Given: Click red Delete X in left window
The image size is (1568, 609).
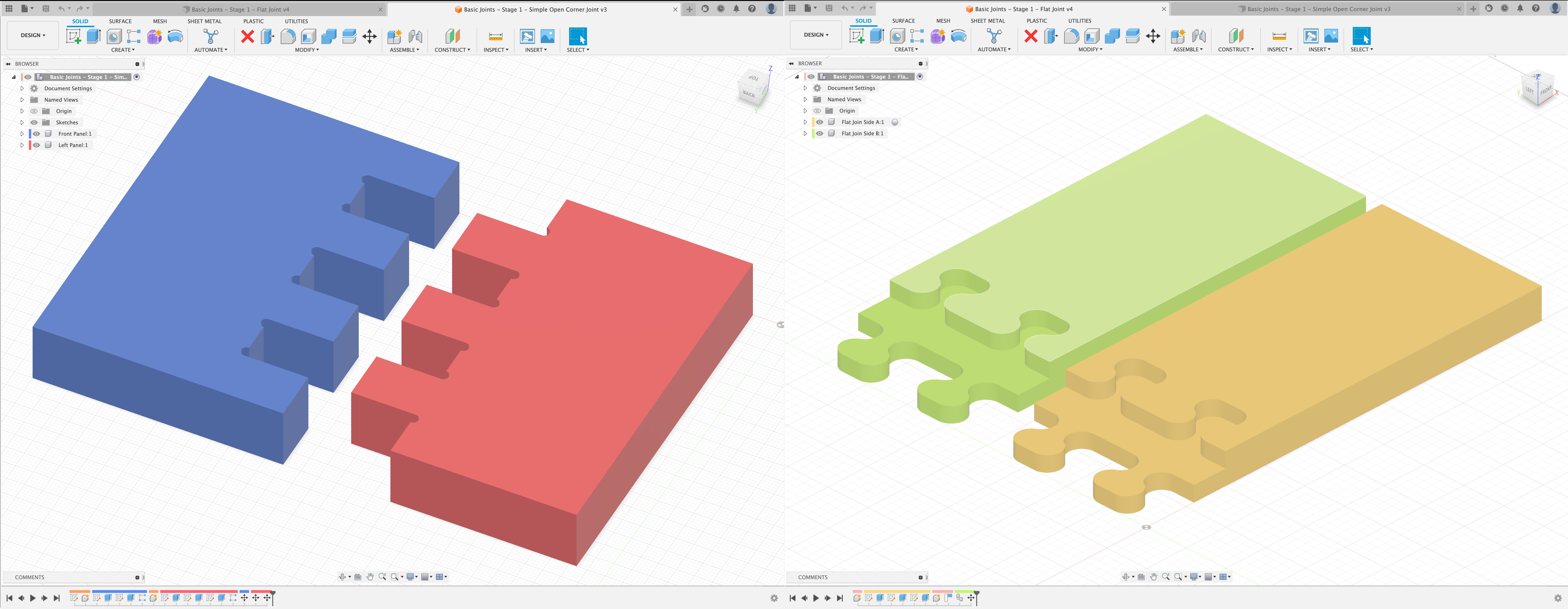Looking at the screenshot, I should tap(247, 37).
